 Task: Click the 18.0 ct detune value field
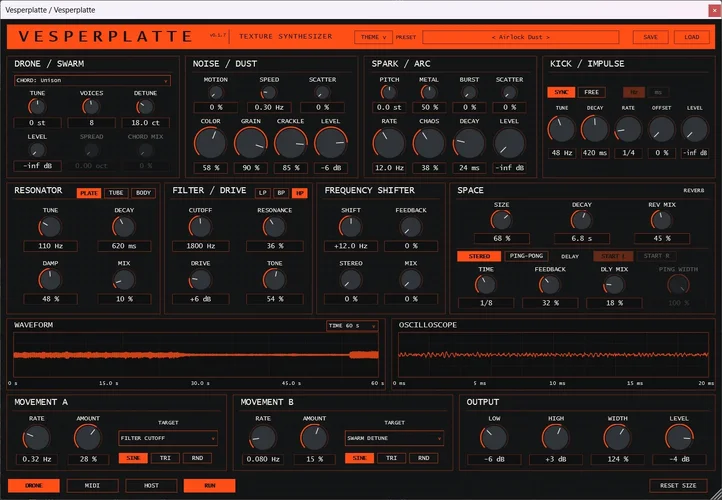(146, 123)
